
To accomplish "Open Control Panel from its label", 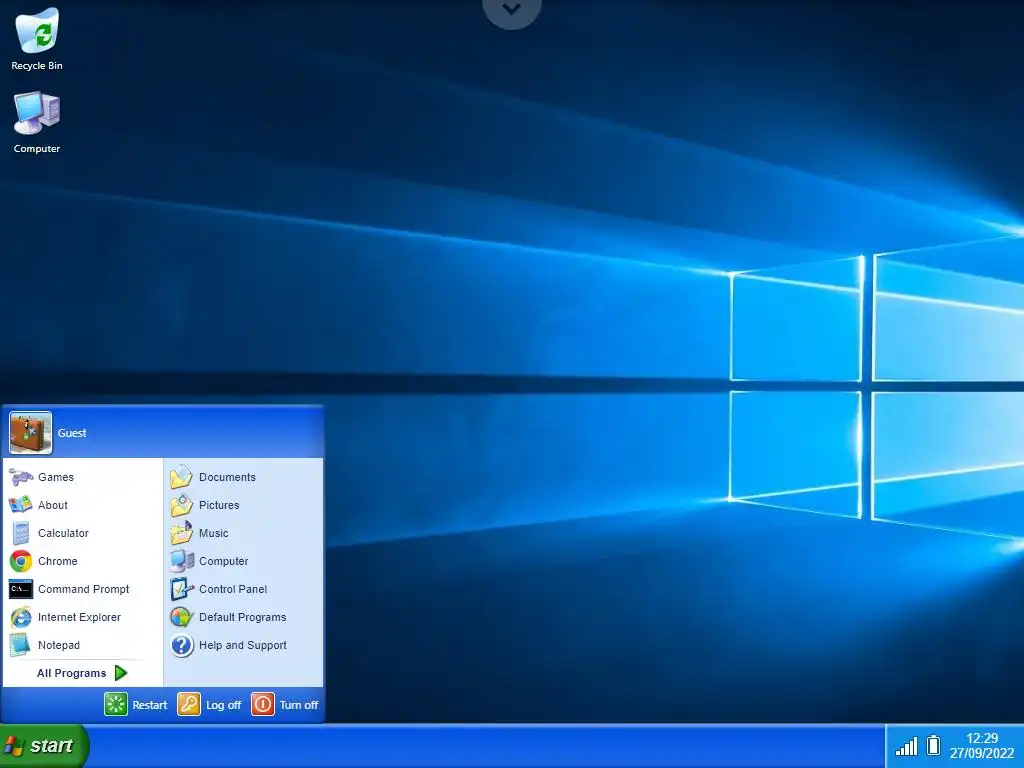I will pos(233,590).
